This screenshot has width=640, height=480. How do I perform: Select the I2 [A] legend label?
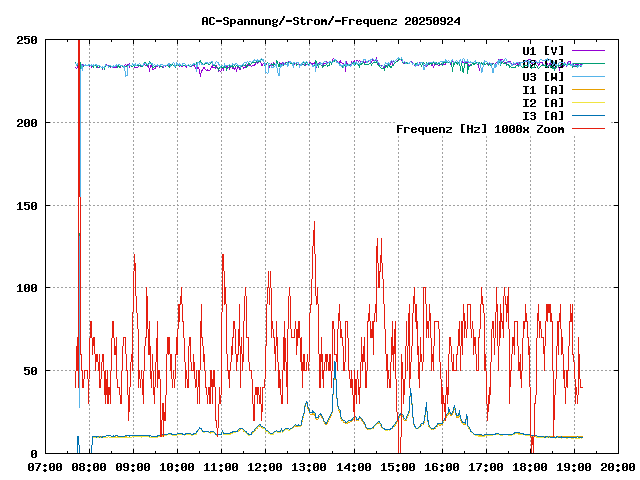tap(543, 102)
